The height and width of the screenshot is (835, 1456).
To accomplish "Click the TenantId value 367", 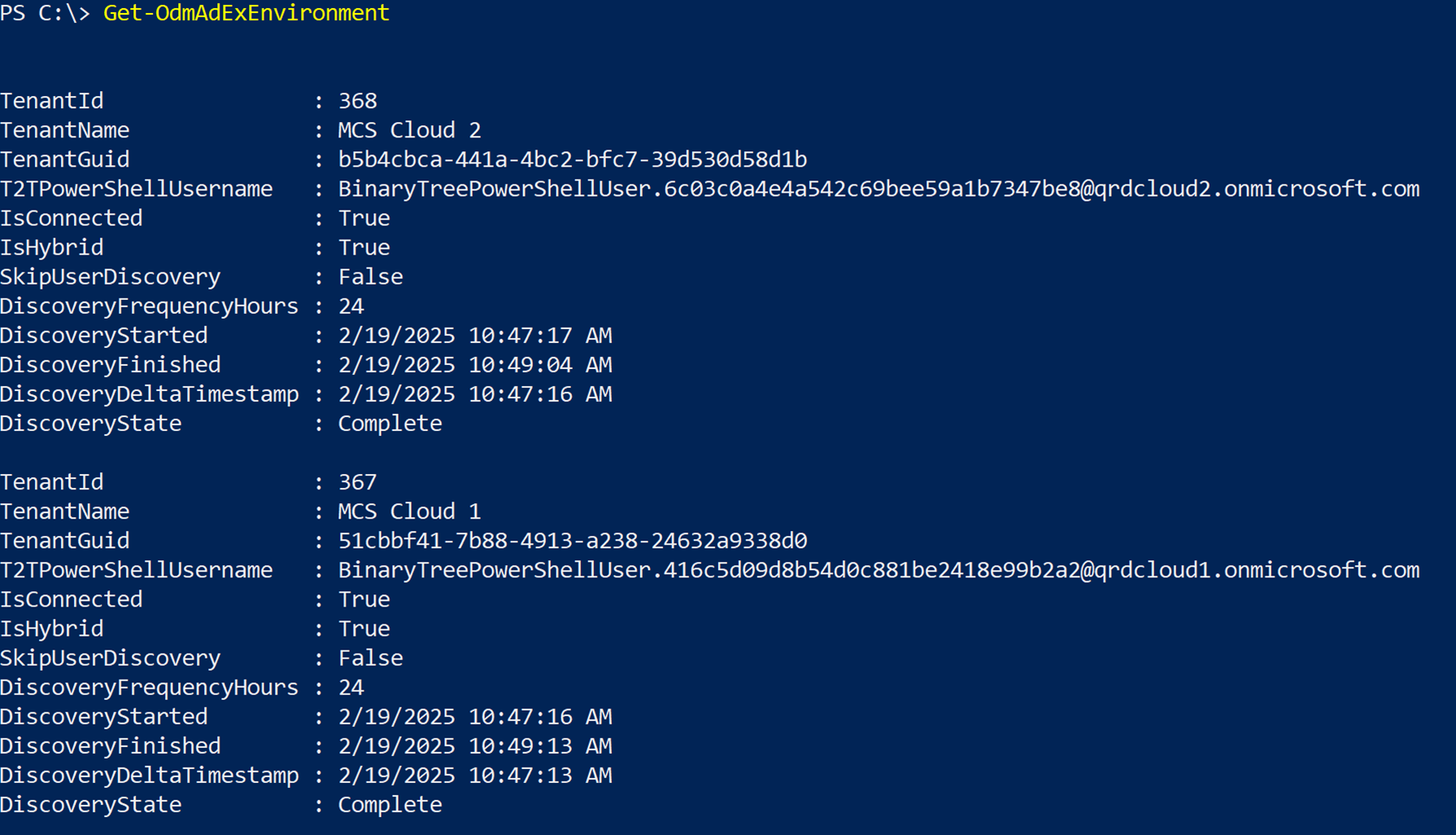I will point(357,482).
